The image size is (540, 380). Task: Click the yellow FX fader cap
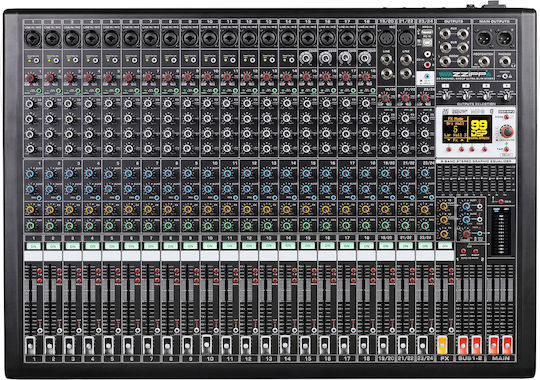[443, 345]
